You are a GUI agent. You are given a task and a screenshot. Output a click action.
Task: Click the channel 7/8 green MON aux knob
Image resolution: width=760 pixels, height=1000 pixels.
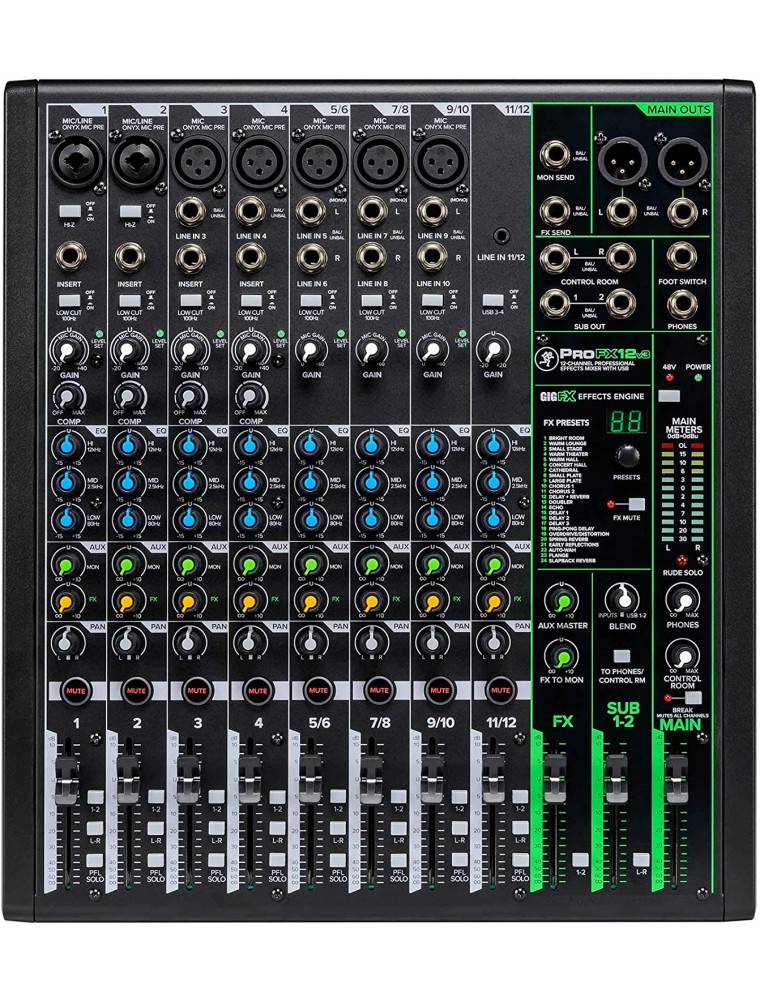tap(371, 564)
